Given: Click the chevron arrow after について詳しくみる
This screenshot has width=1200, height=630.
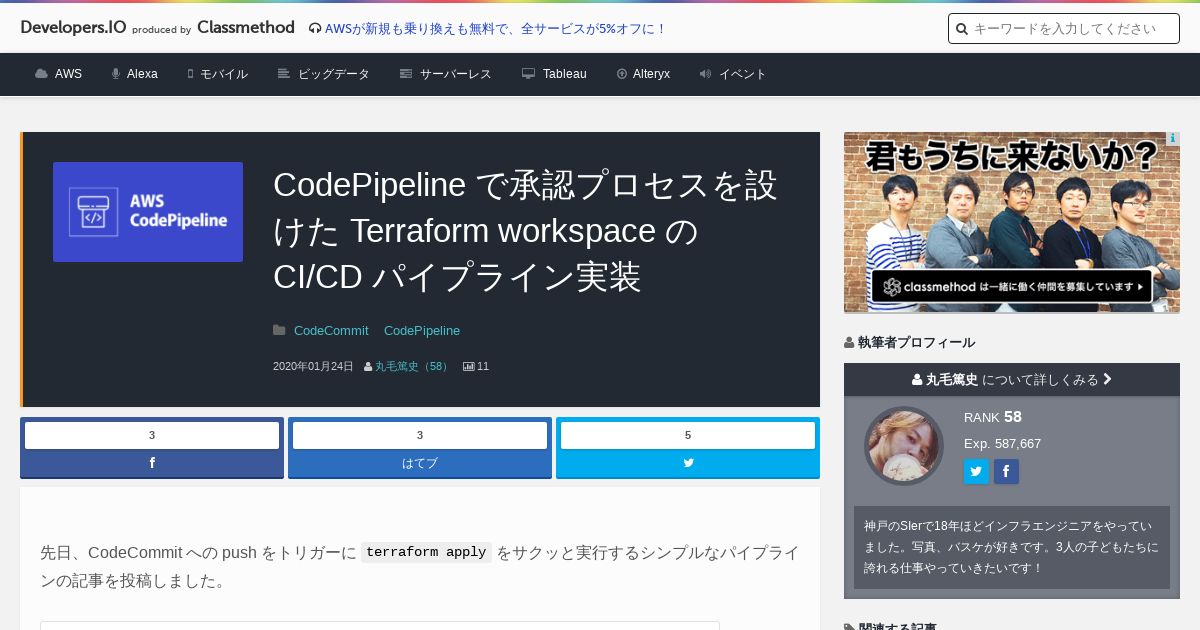Looking at the screenshot, I should (x=1107, y=379).
